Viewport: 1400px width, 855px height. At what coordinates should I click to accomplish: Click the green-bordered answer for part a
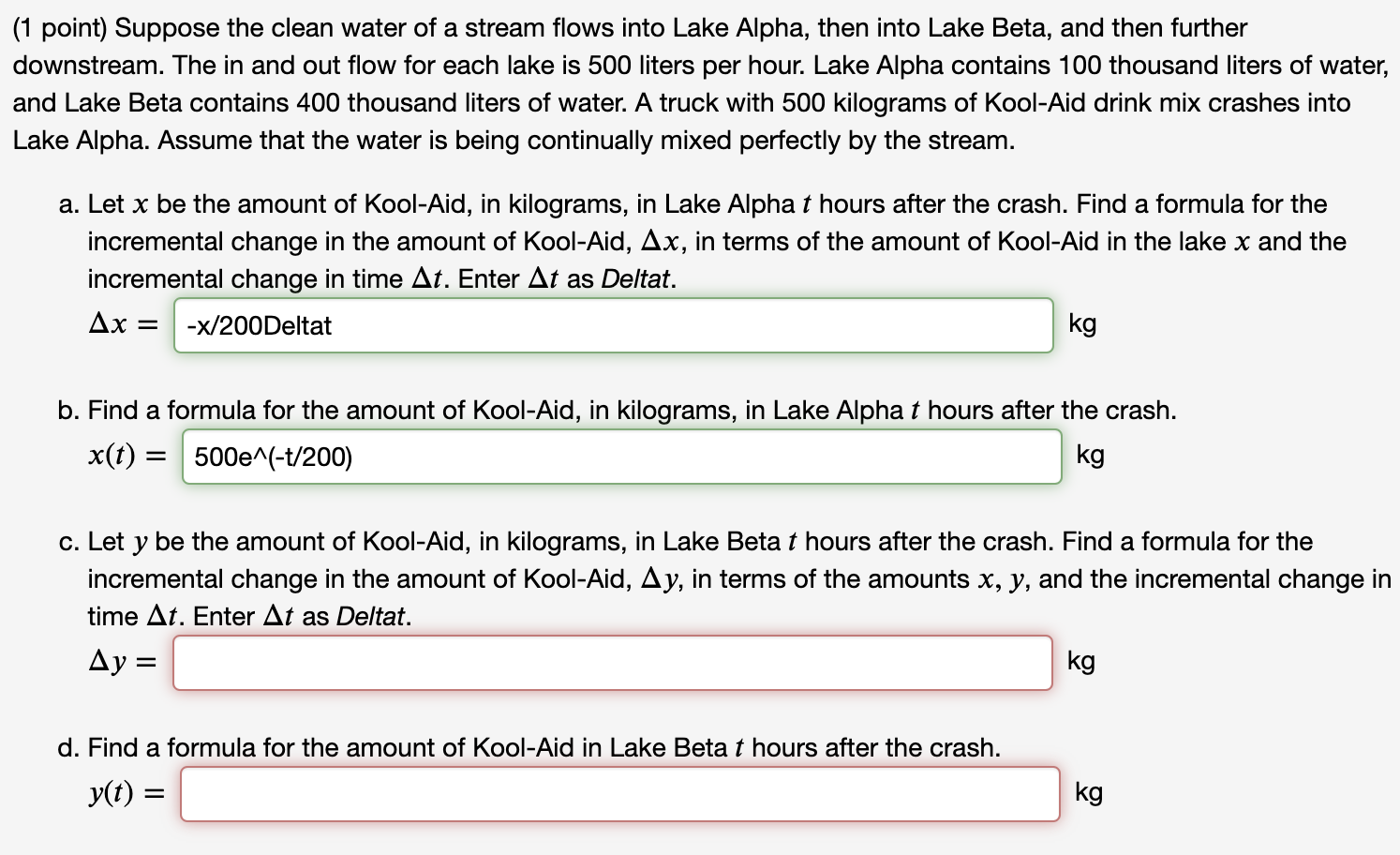pyautogui.click(x=613, y=325)
